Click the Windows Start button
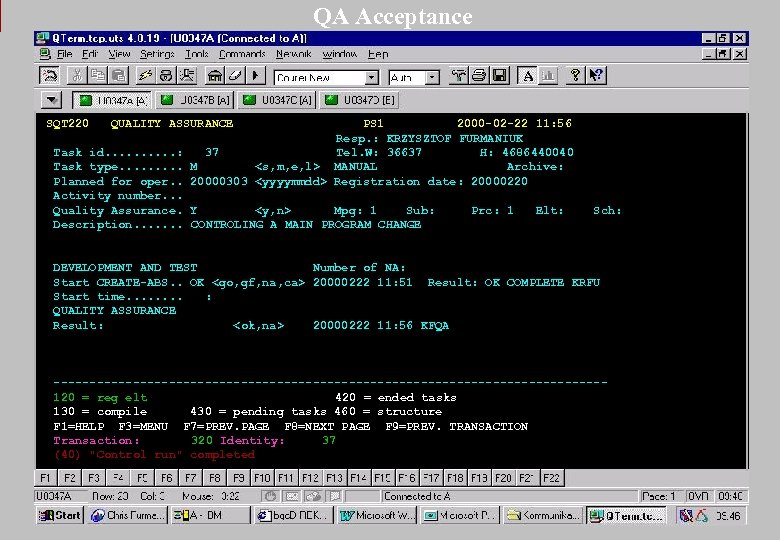The width and height of the screenshot is (780, 540). pos(60,516)
